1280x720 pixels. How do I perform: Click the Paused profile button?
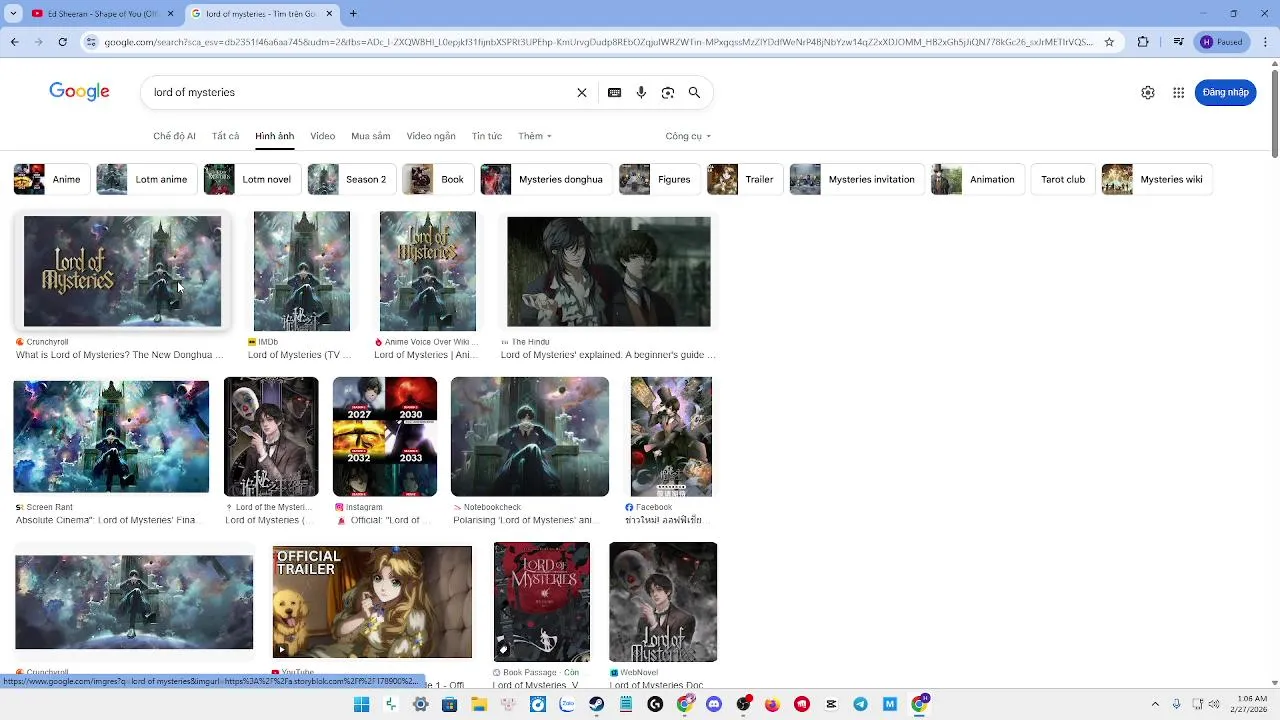point(1221,42)
